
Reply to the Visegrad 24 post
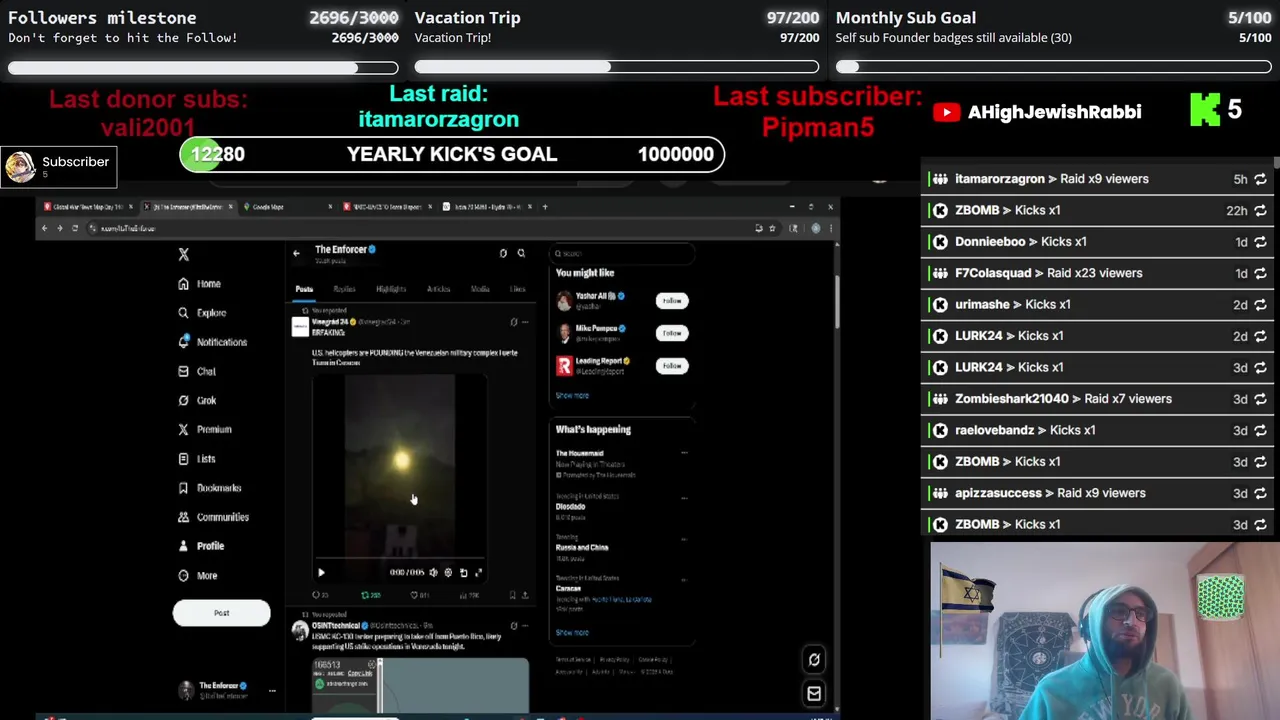coord(320,595)
